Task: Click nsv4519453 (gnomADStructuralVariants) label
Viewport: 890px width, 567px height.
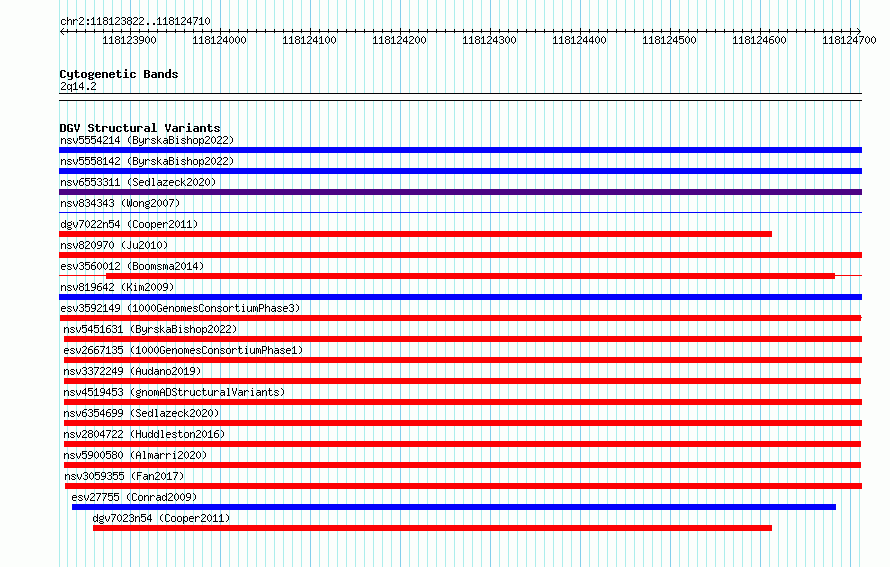Action: tap(174, 392)
